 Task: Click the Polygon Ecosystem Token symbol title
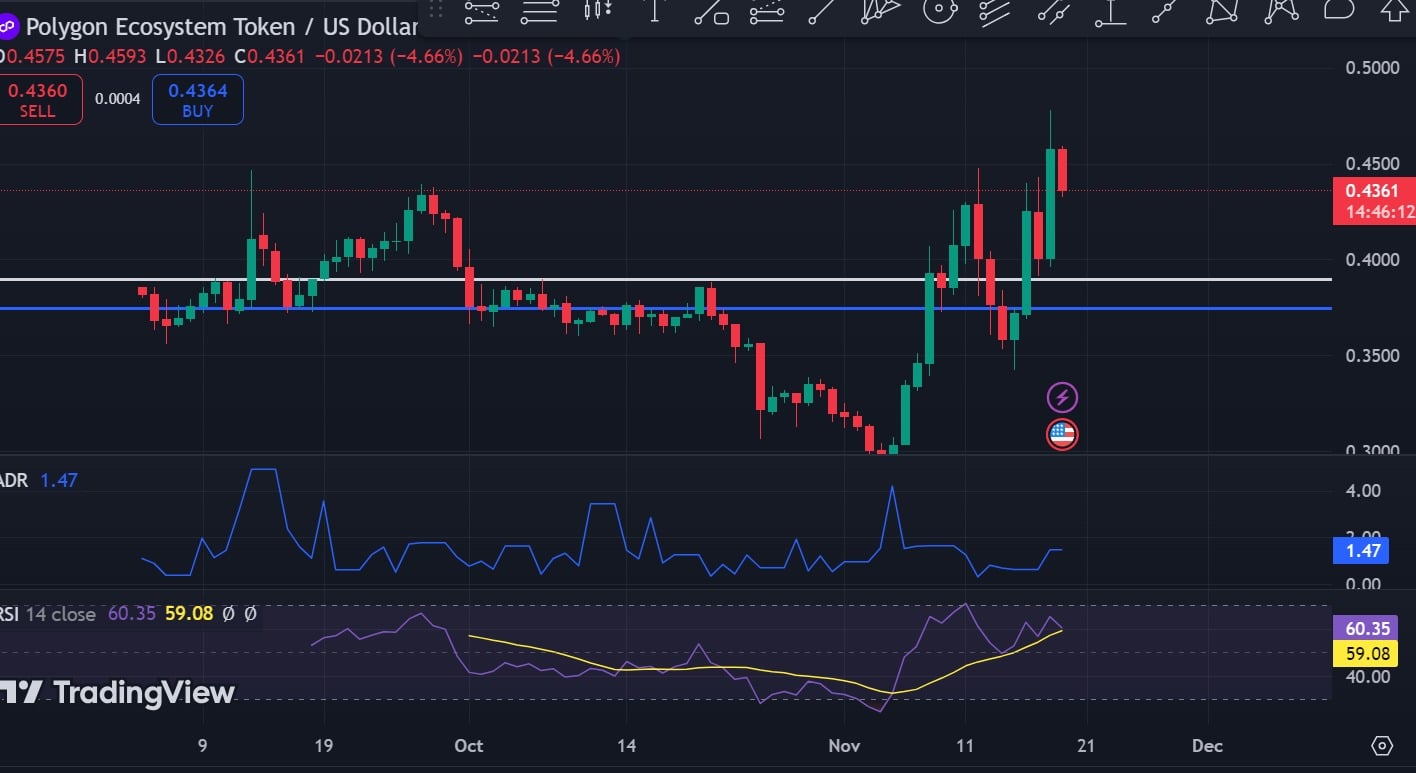(x=222, y=27)
